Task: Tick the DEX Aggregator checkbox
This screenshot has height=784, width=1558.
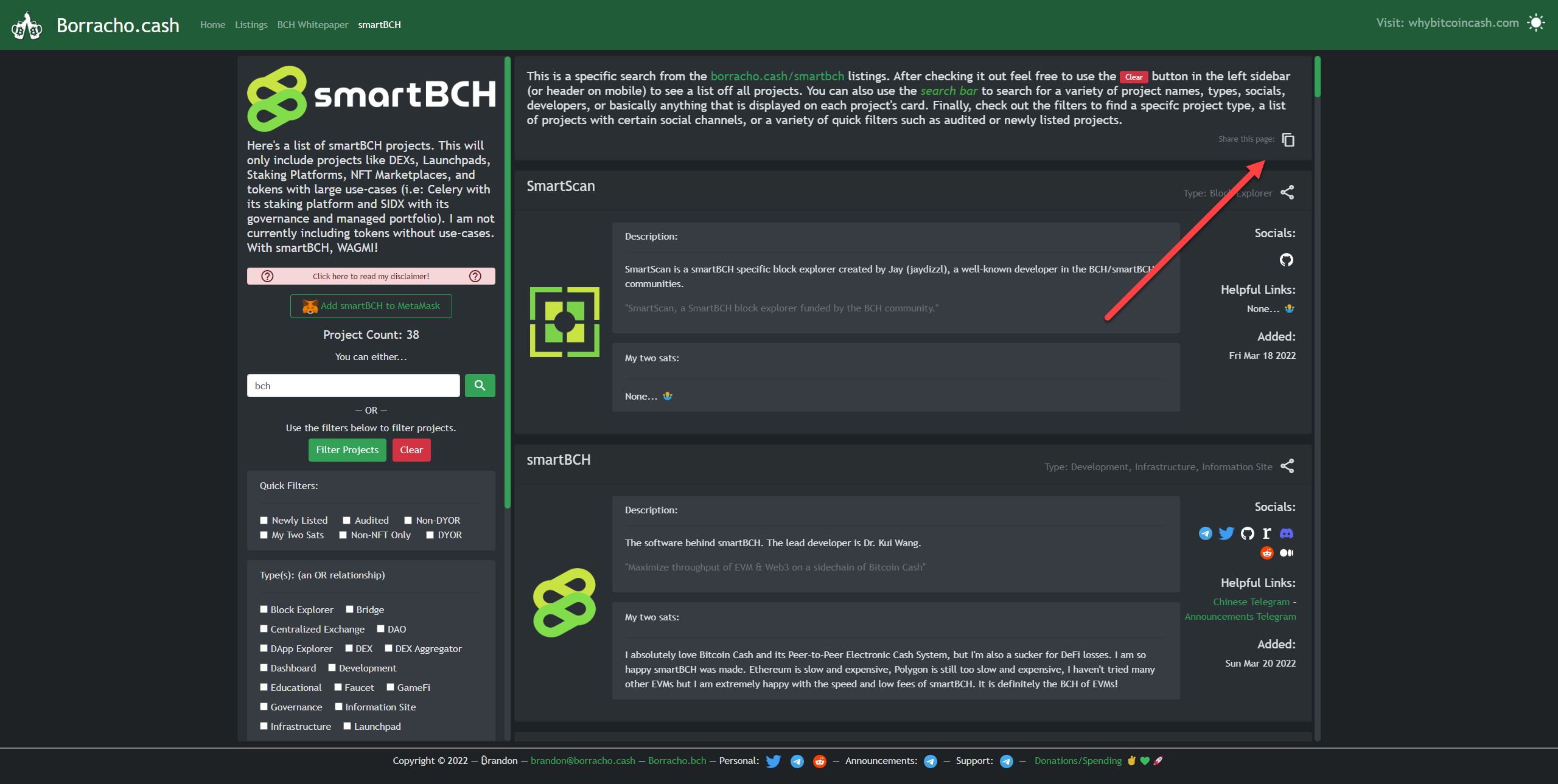Action: click(x=389, y=648)
